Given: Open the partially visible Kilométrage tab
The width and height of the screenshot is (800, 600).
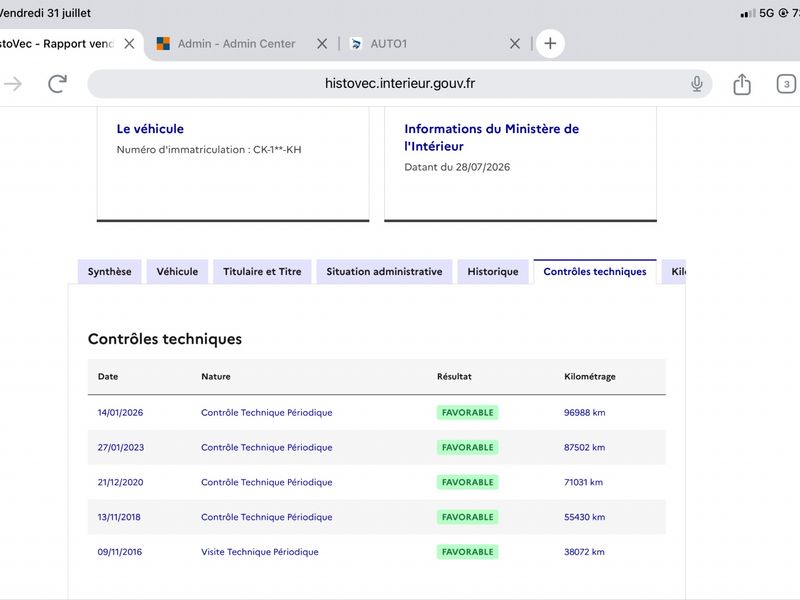Looking at the screenshot, I should (674, 271).
